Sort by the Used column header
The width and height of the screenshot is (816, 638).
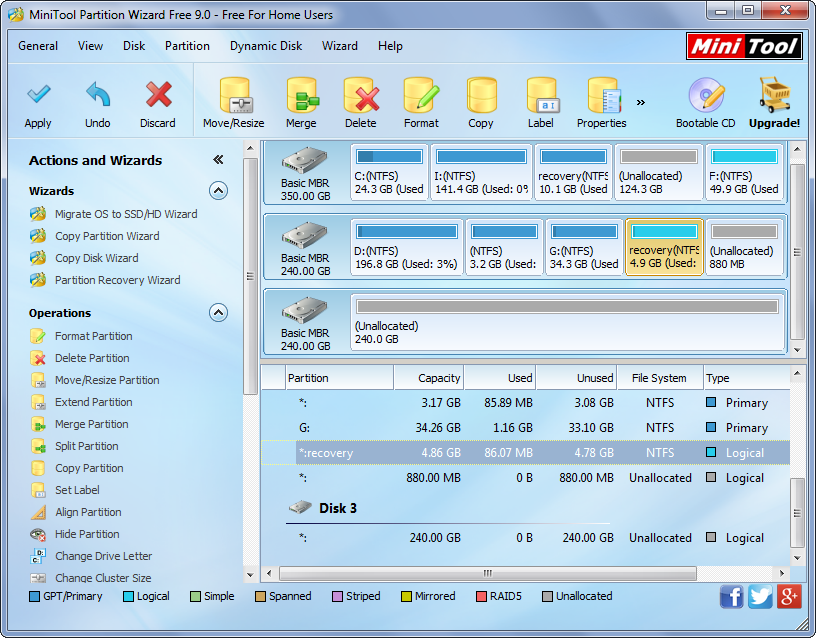click(500, 378)
